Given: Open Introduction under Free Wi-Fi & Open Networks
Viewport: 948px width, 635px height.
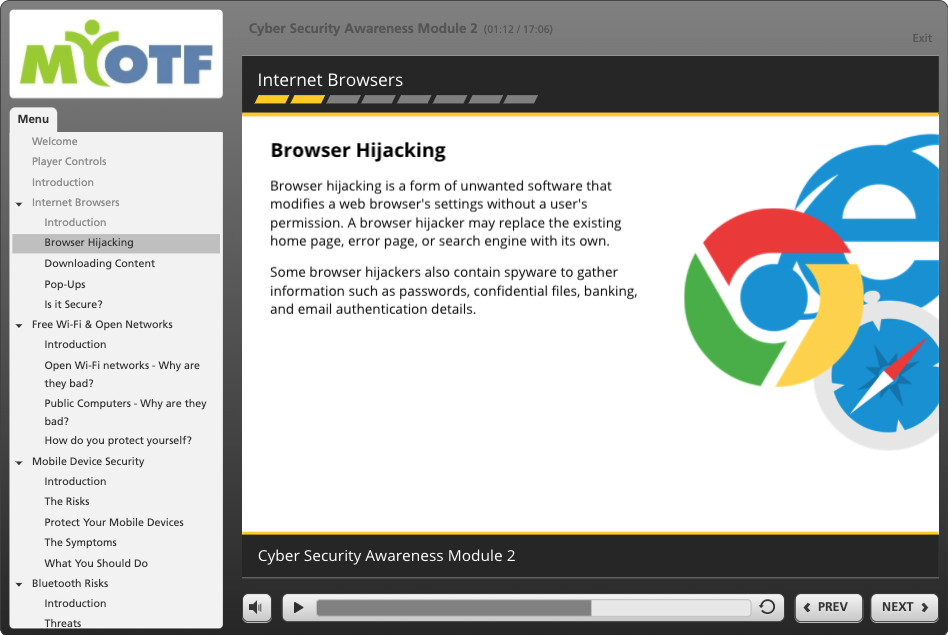Looking at the screenshot, I should [x=75, y=344].
